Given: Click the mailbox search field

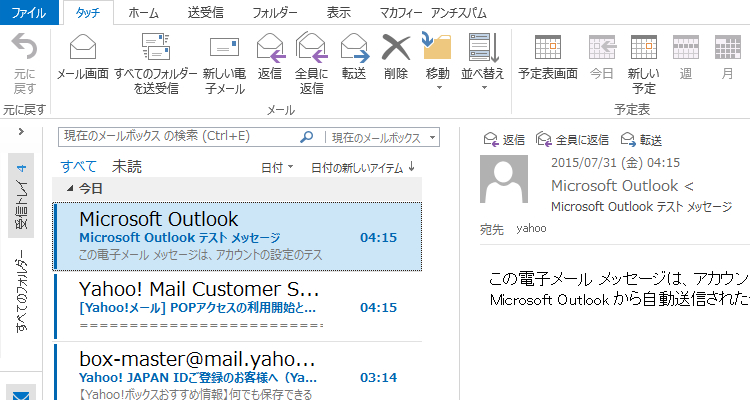Looking at the screenshot, I should pyautogui.click(x=179, y=137).
